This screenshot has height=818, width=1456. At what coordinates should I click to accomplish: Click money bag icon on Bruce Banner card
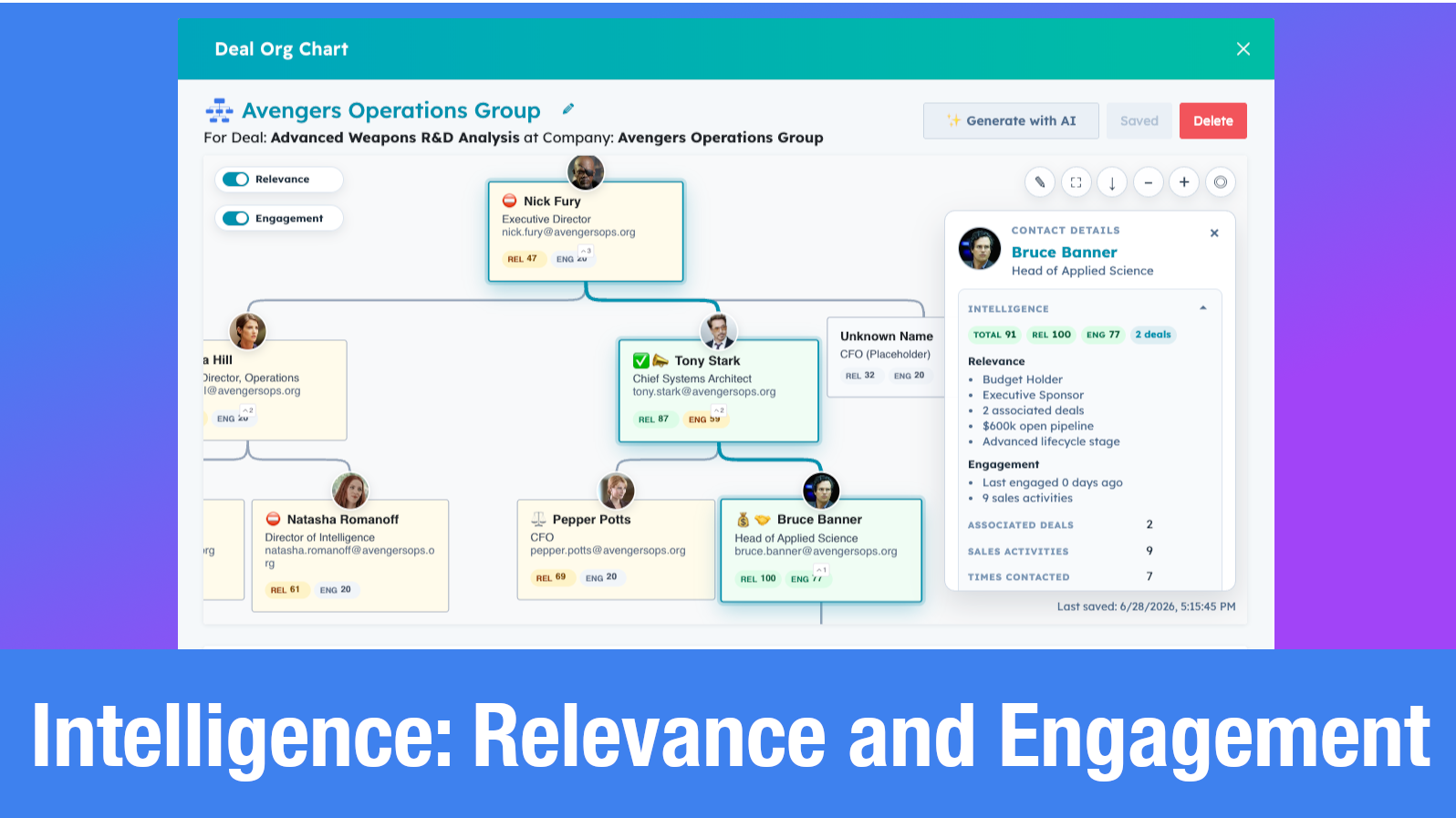pyautogui.click(x=743, y=519)
